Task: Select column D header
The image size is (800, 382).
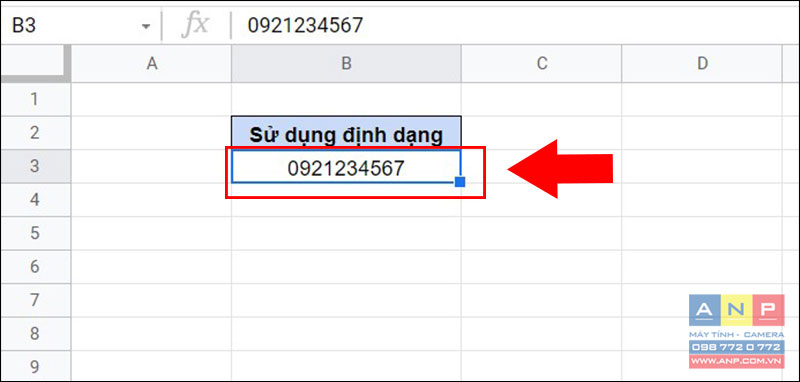Action: [x=702, y=63]
